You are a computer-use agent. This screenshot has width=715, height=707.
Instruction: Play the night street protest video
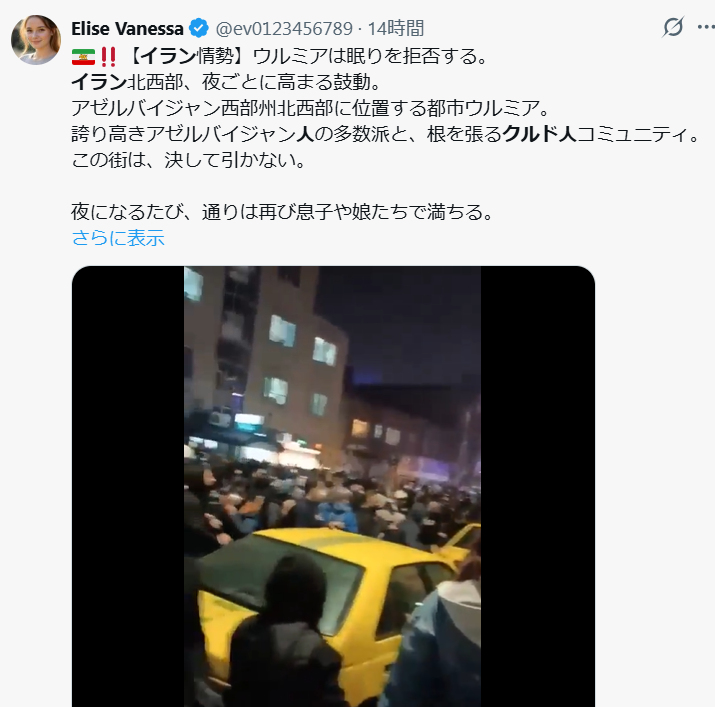(333, 486)
